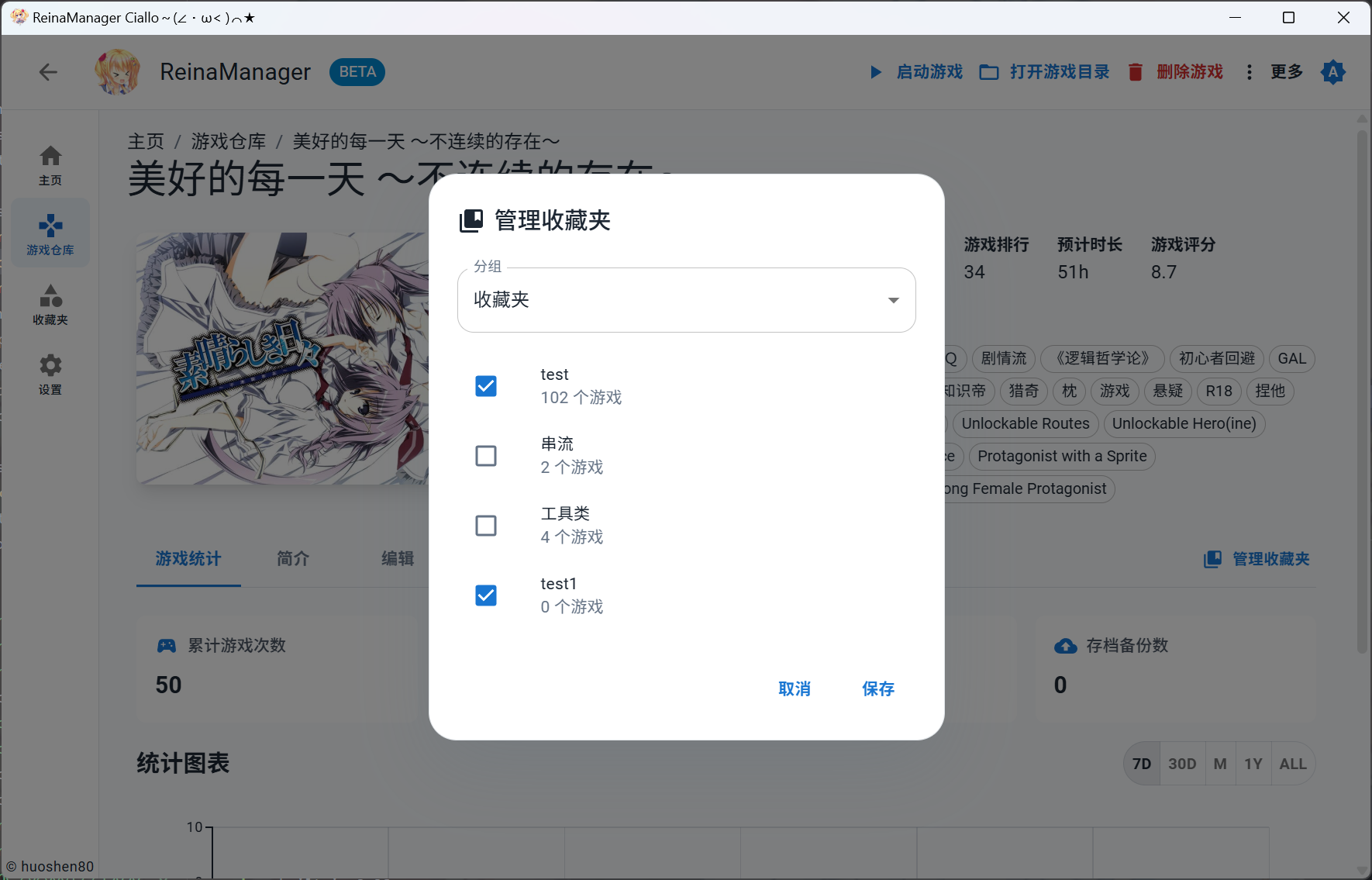
Task: Switch to the 编辑 tab
Action: (x=398, y=558)
